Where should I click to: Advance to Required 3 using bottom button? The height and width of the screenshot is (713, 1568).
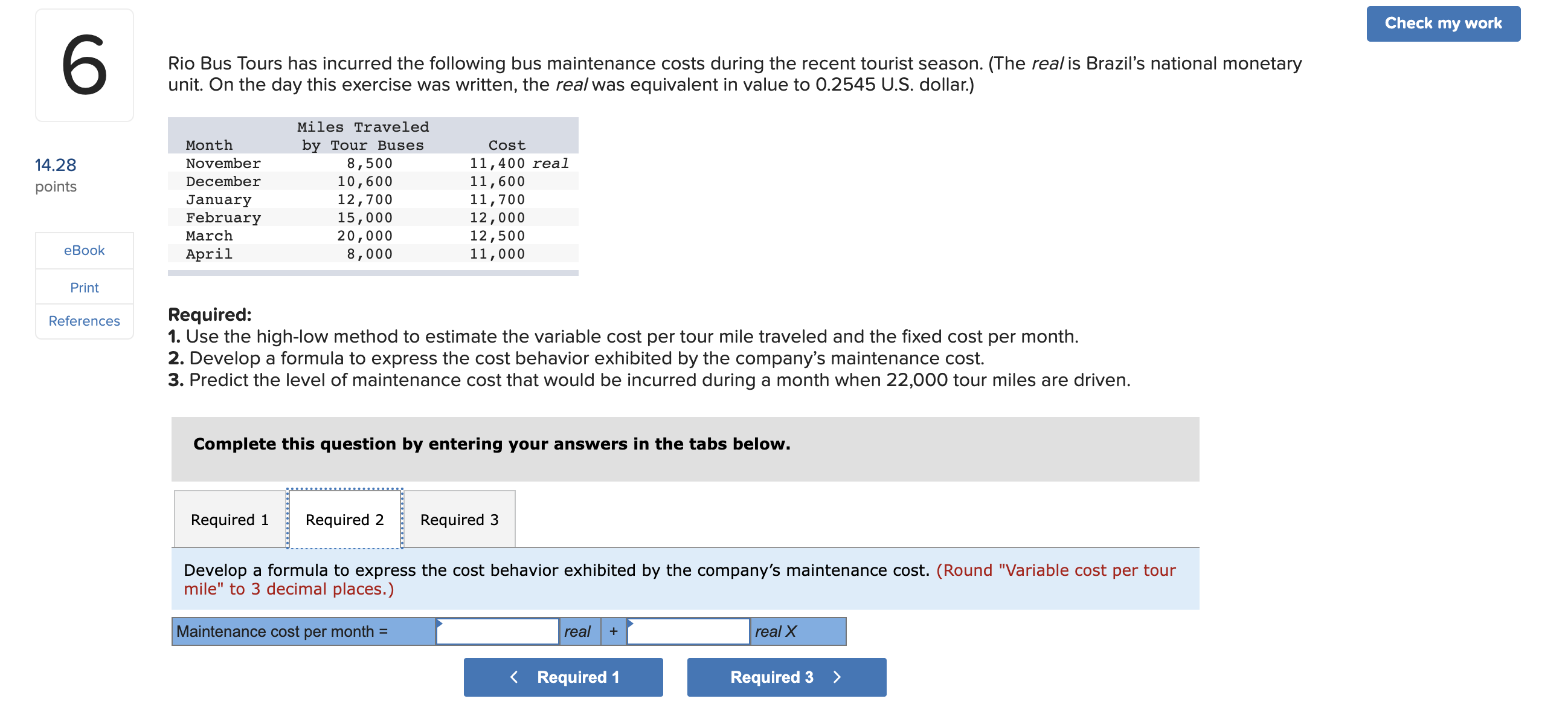tap(786, 677)
